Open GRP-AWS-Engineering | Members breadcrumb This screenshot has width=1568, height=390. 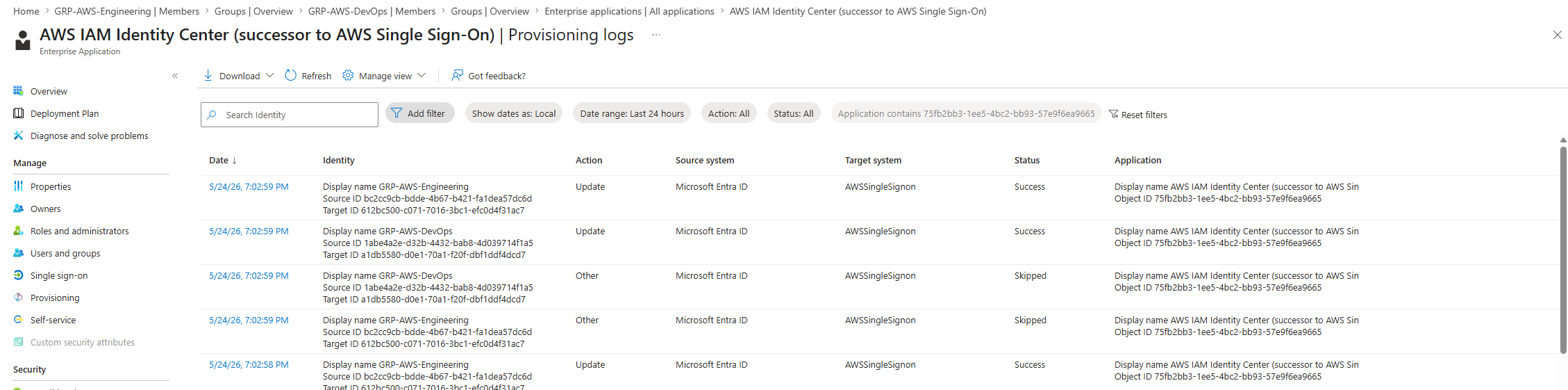point(127,11)
